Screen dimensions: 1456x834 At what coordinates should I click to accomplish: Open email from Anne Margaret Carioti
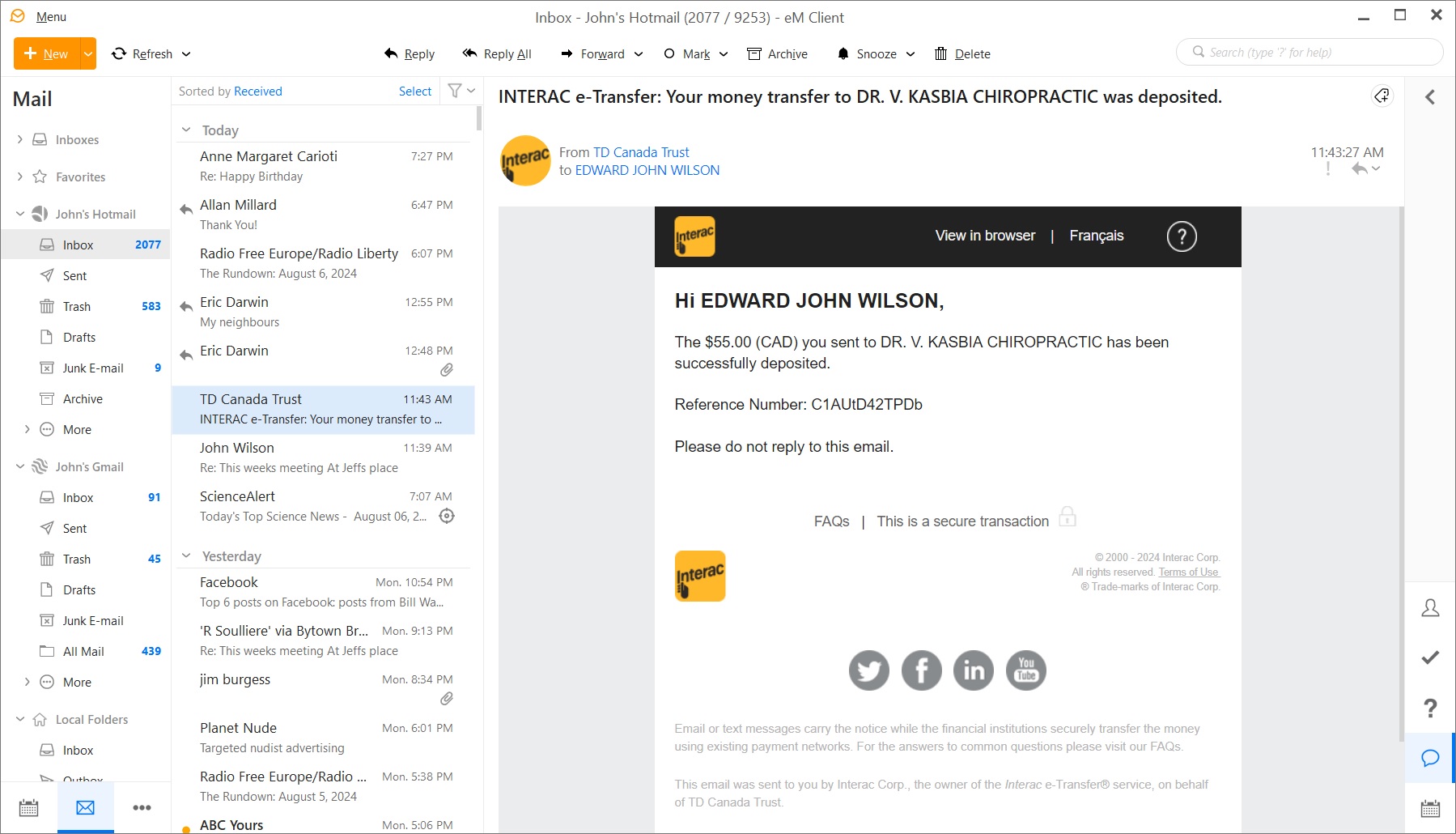(x=324, y=166)
